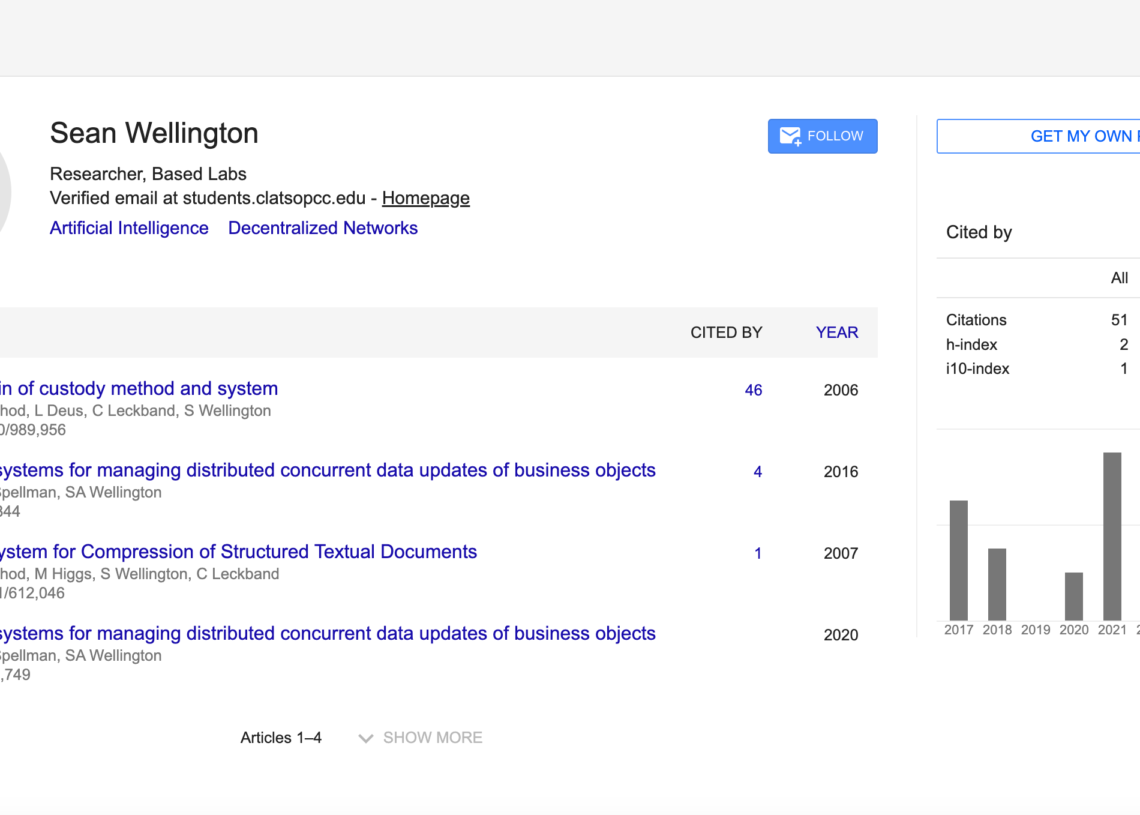The height and width of the screenshot is (815, 1140).
Task: Expand the list with Show More chevron
Action: coord(420,738)
